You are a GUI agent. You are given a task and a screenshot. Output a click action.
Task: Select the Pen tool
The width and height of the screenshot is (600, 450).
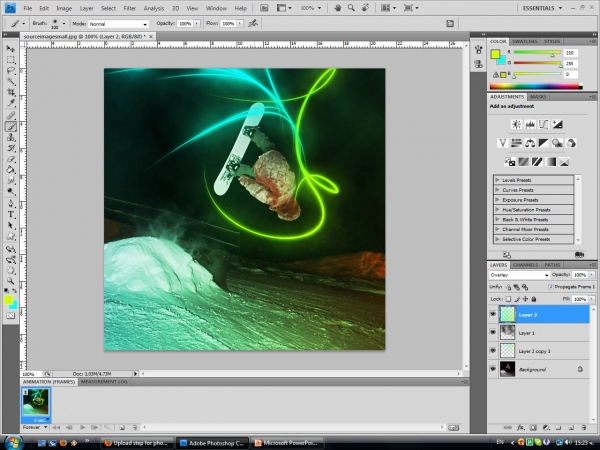pyautogui.click(x=10, y=204)
